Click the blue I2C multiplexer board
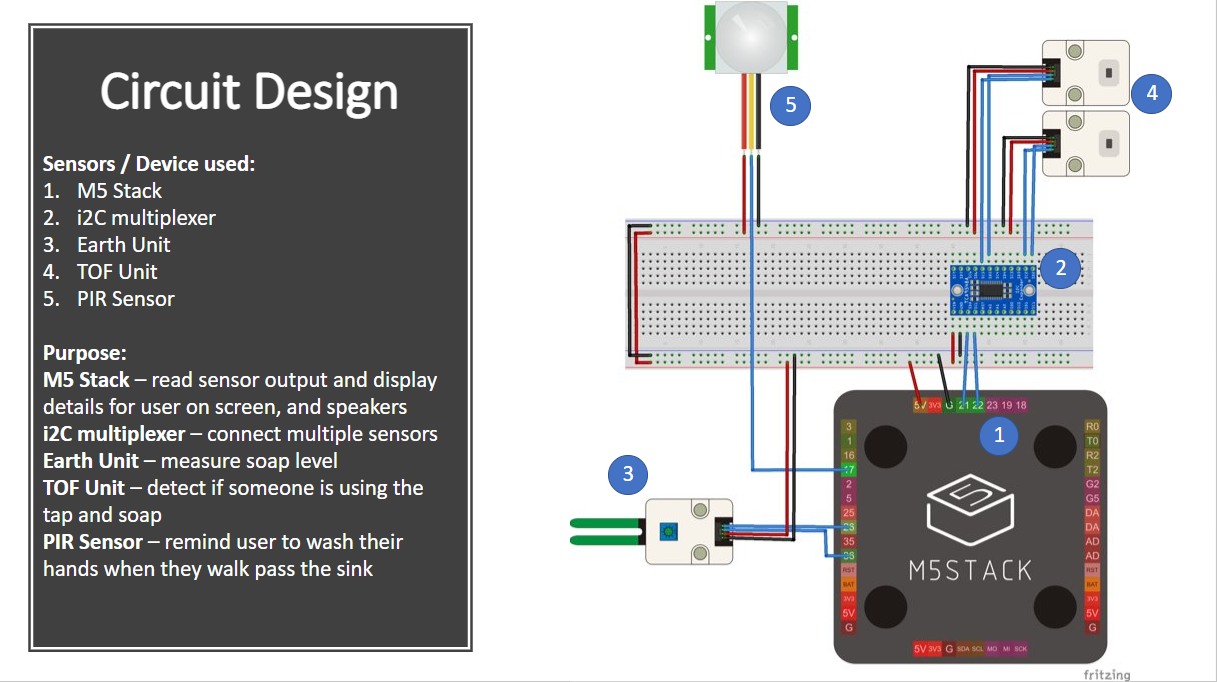1217x682 pixels. pos(992,290)
